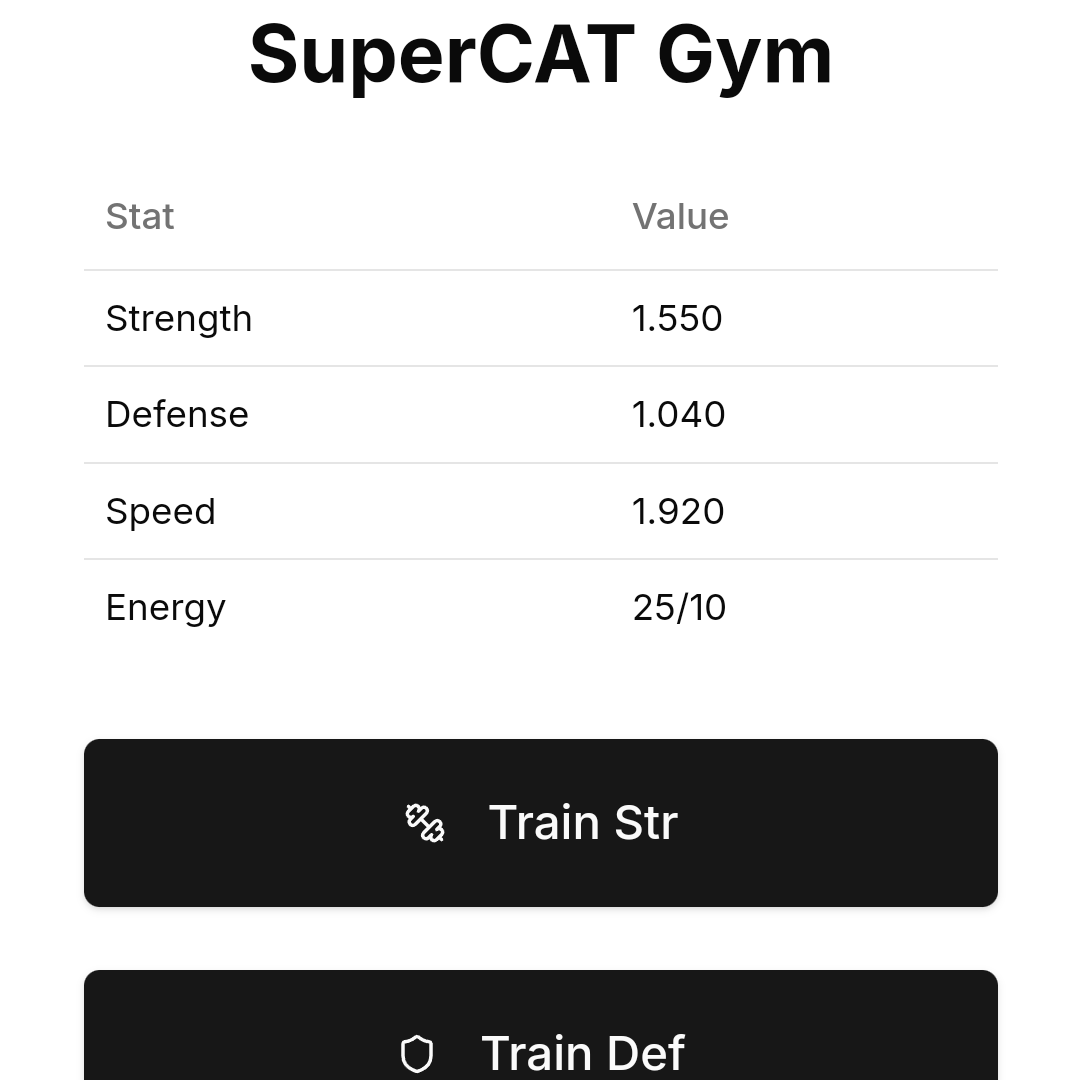1080x1080 pixels.
Task: Select the Defense row label
Action: (x=177, y=415)
